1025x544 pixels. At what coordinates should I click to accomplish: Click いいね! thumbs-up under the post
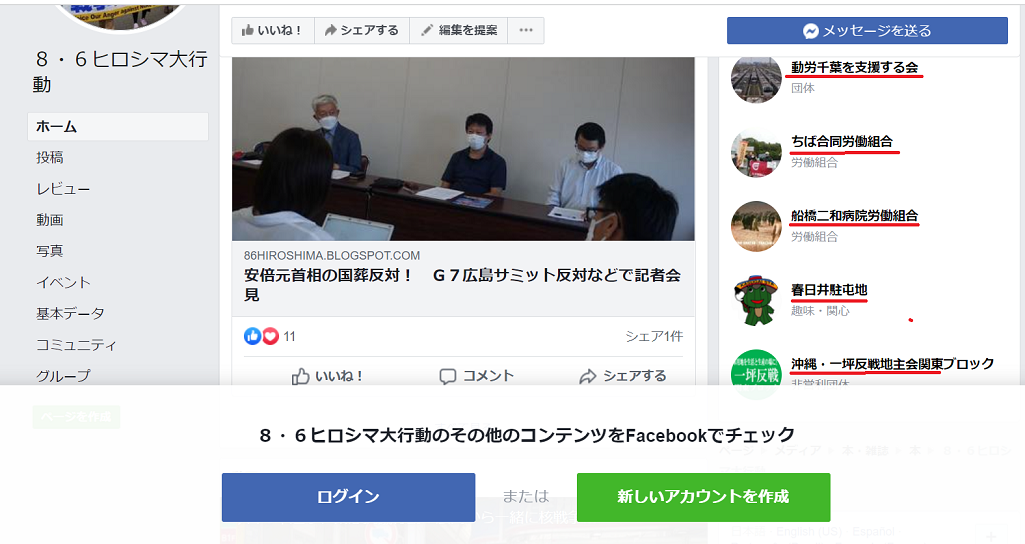tap(327, 376)
